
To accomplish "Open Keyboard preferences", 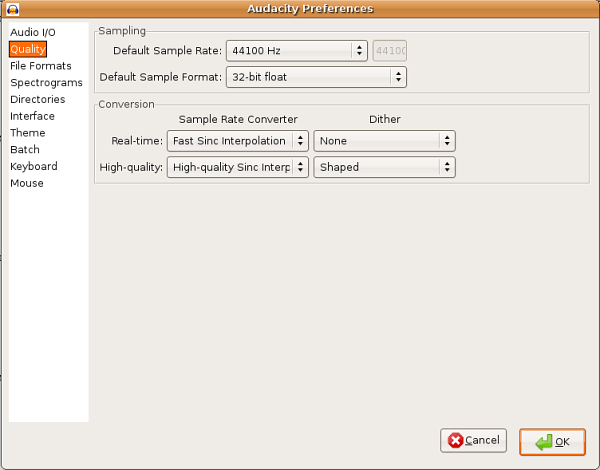I will 34,166.
